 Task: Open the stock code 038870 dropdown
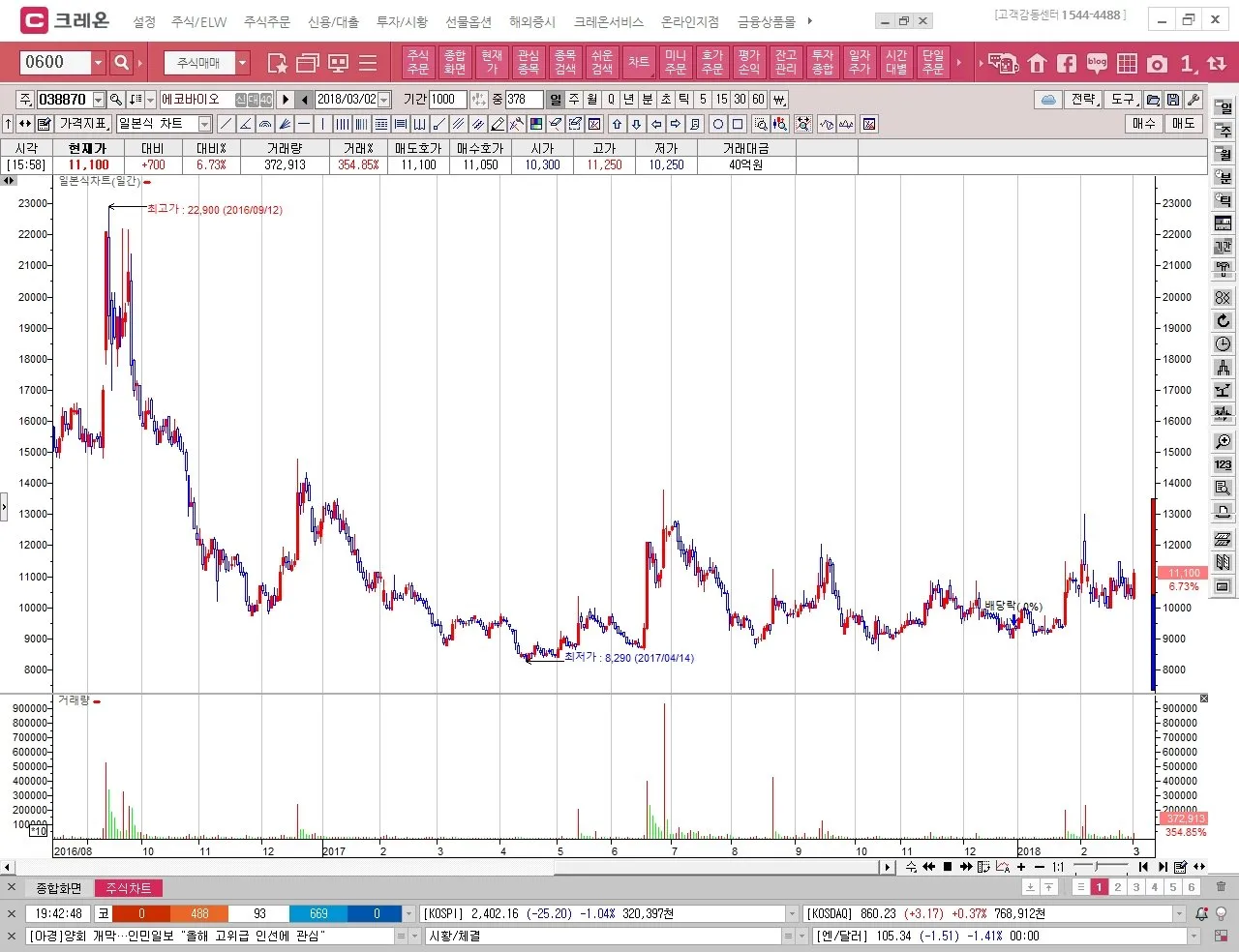[x=99, y=100]
